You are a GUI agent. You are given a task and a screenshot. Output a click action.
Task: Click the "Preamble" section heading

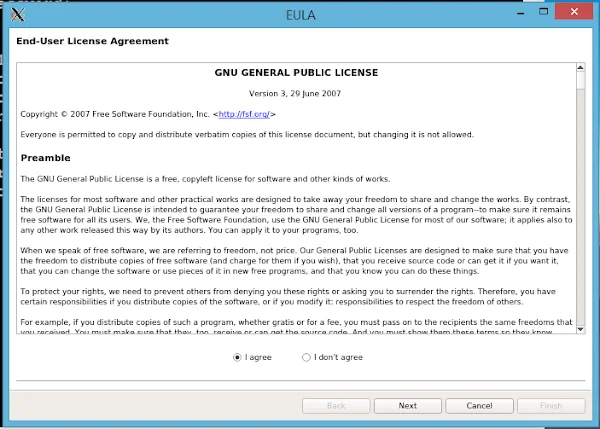[x=46, y=158]
